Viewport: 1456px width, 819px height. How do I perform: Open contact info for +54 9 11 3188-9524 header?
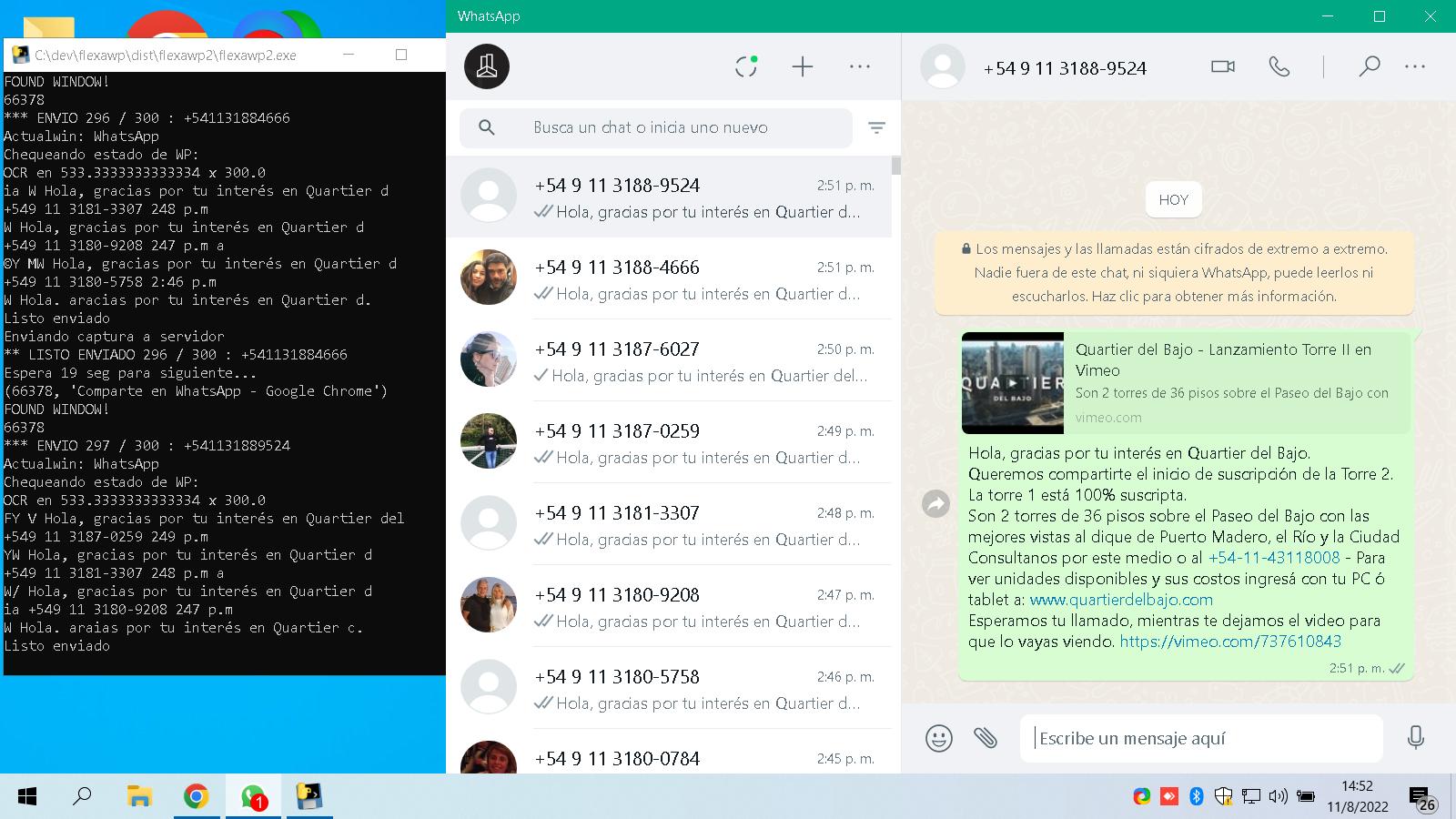[1065, 68]
